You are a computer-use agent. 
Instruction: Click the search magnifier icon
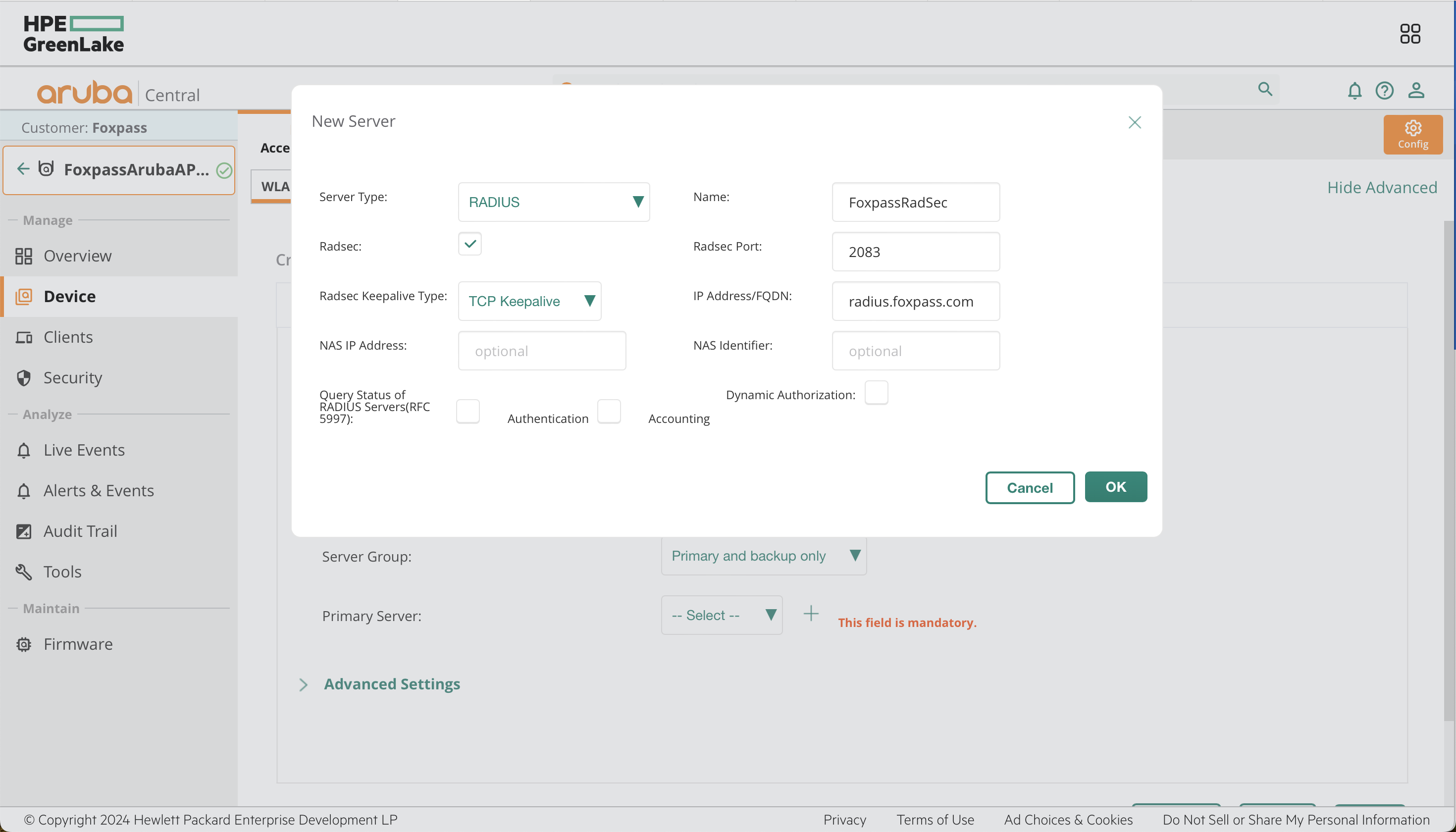pyautogui.click(x=1265, y=89)
